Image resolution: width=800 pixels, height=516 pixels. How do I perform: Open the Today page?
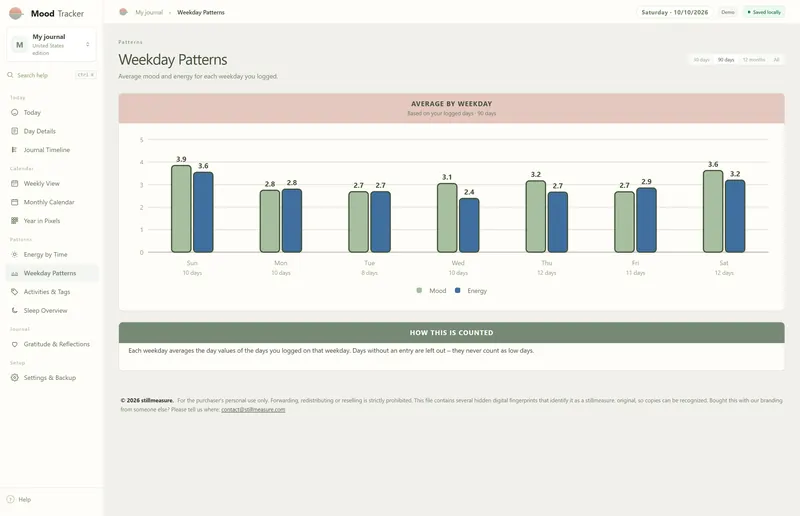[x=52, y=112]
